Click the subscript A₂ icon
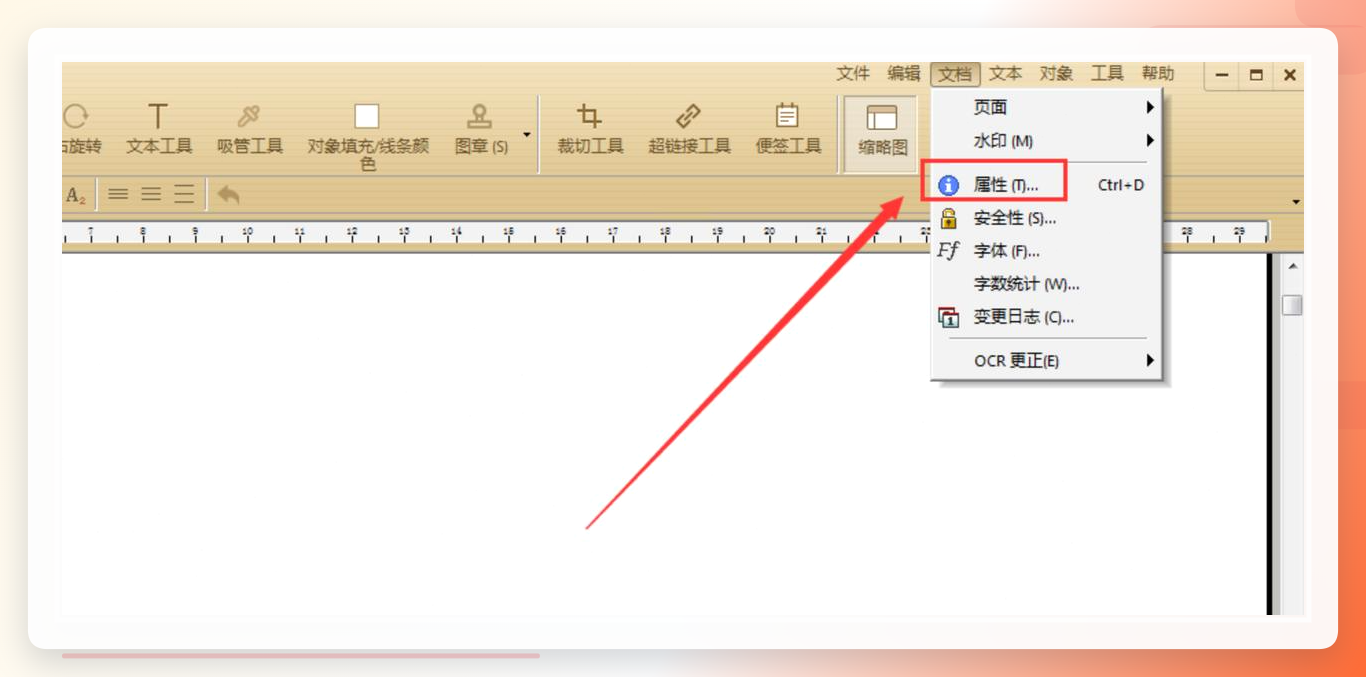This screenshot has width=1366, height=677. click(76, 195)
